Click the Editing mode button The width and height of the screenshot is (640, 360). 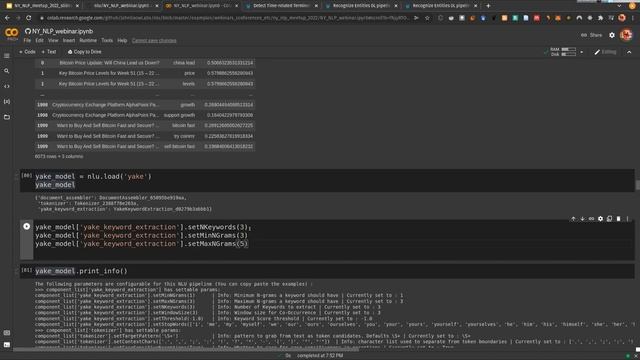[605, 52]
